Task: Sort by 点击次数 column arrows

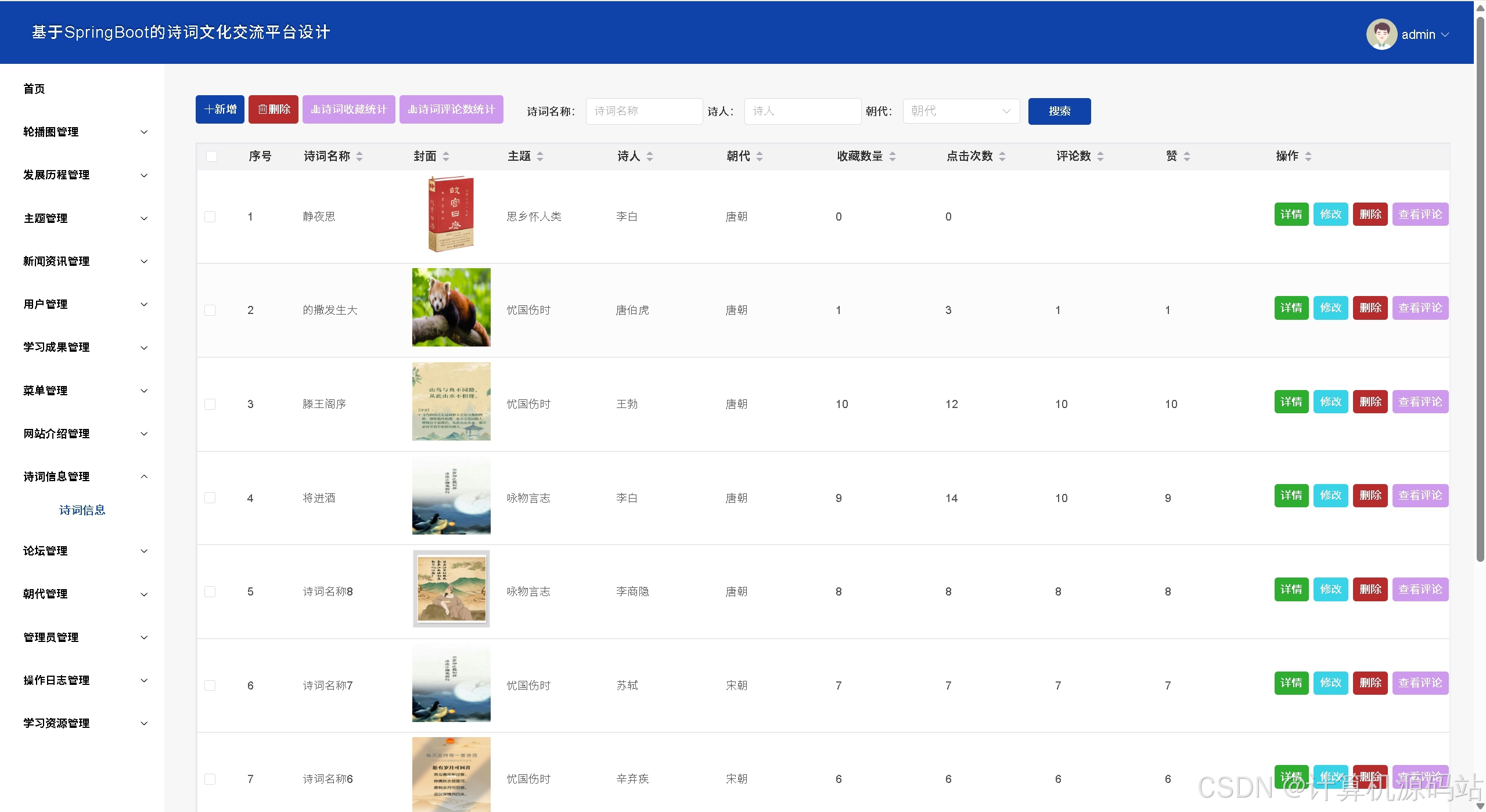Action: click(1002, 157)
